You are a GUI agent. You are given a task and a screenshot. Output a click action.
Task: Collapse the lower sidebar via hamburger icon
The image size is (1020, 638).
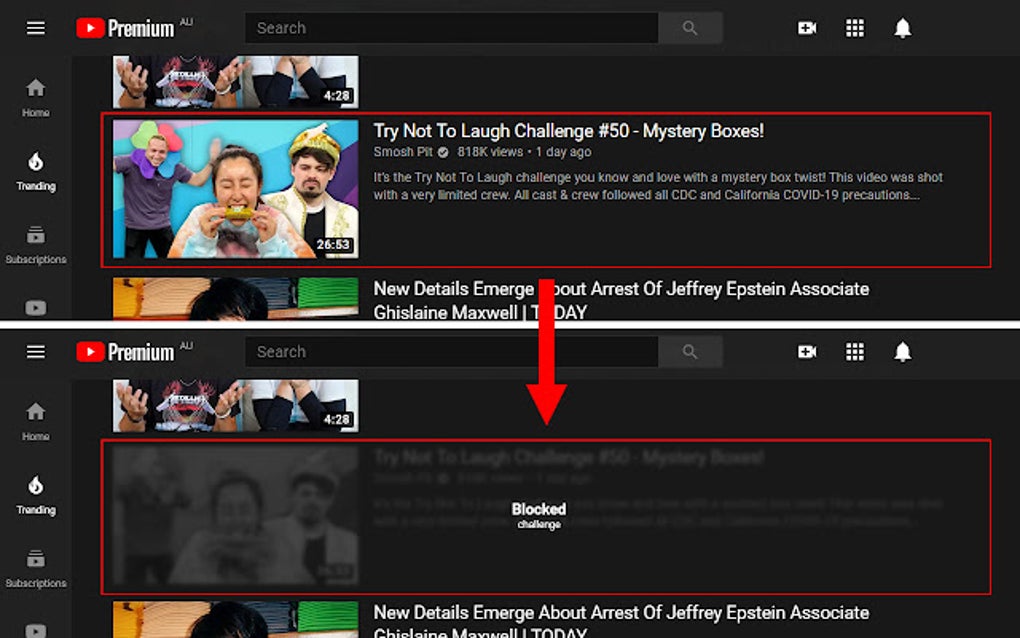(35, 351)
